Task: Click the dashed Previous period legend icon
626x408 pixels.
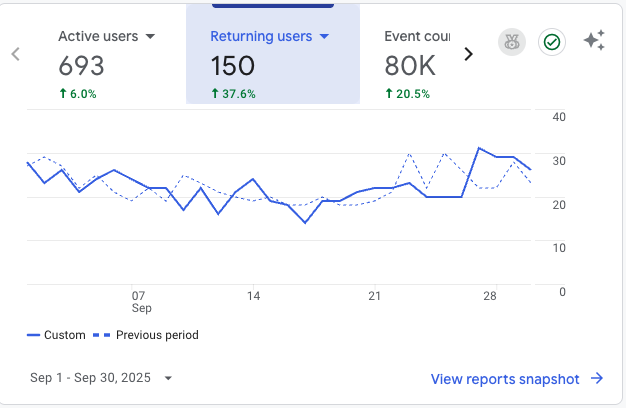Action: point(101,335)
